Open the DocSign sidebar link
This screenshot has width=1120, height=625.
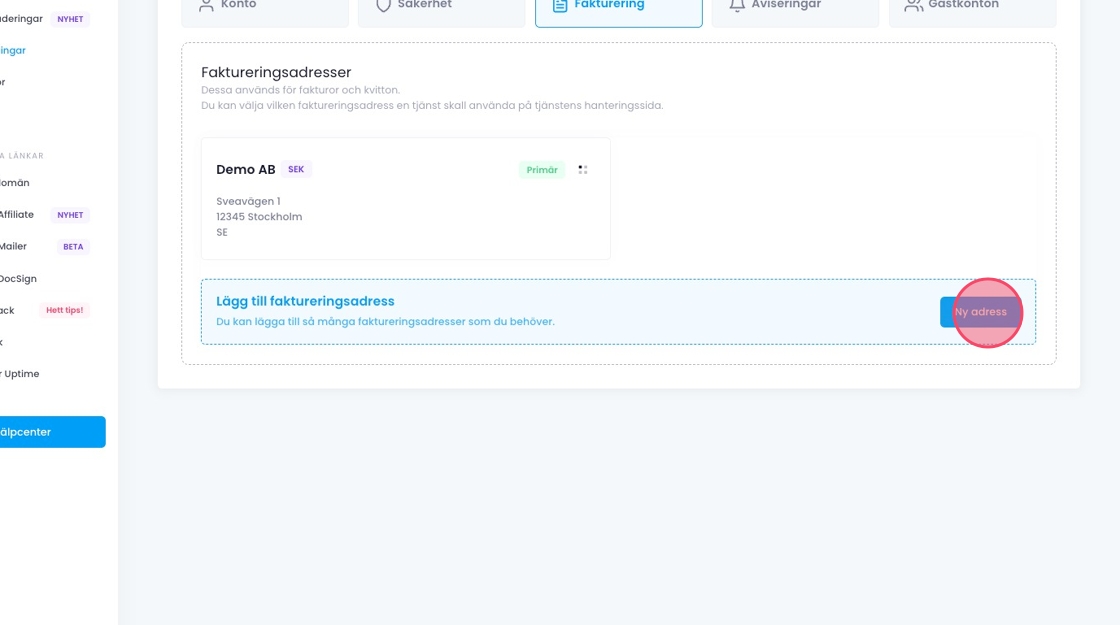18,279
